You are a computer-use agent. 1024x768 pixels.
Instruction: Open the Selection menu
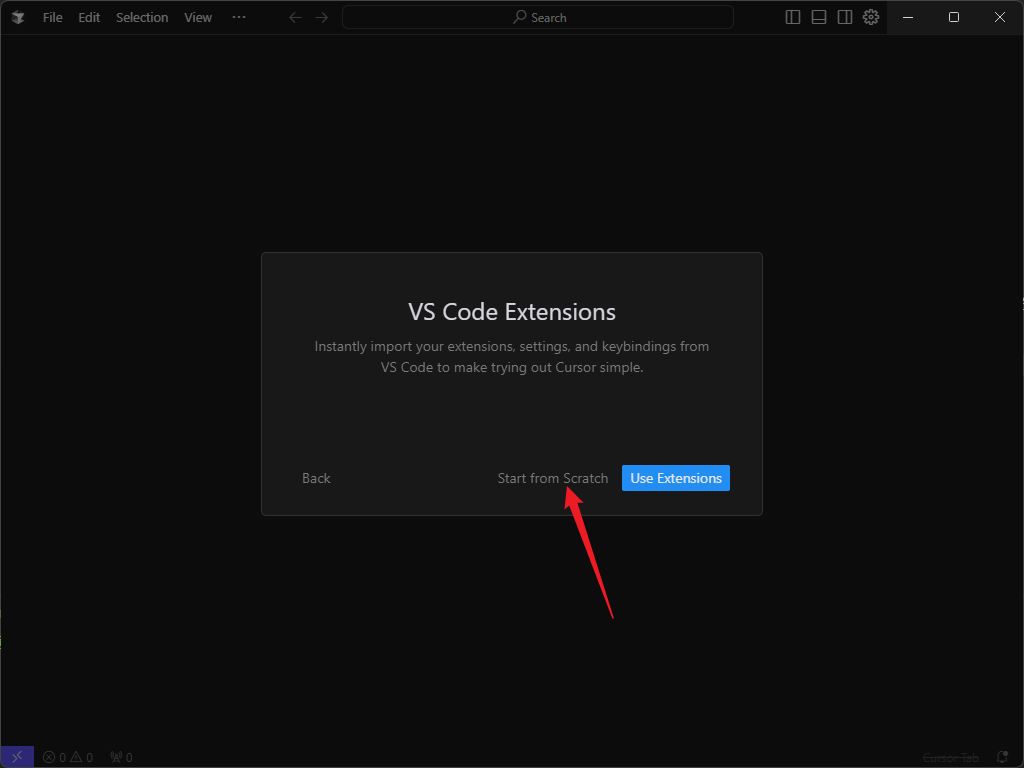(x=142, y=18)
